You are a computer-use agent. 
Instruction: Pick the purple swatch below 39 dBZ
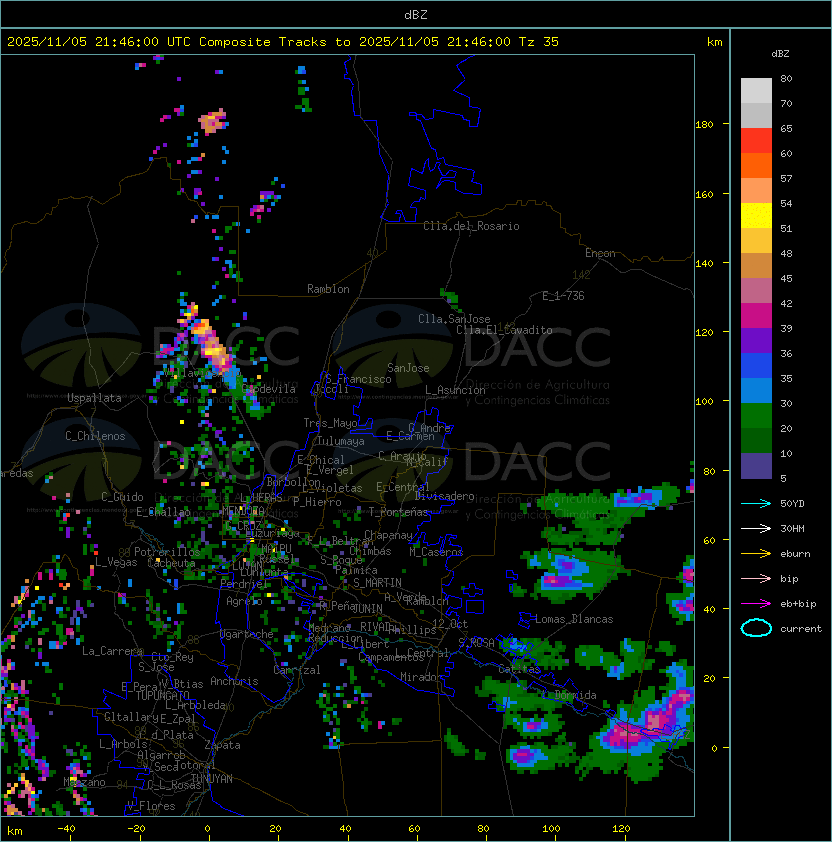756,340
